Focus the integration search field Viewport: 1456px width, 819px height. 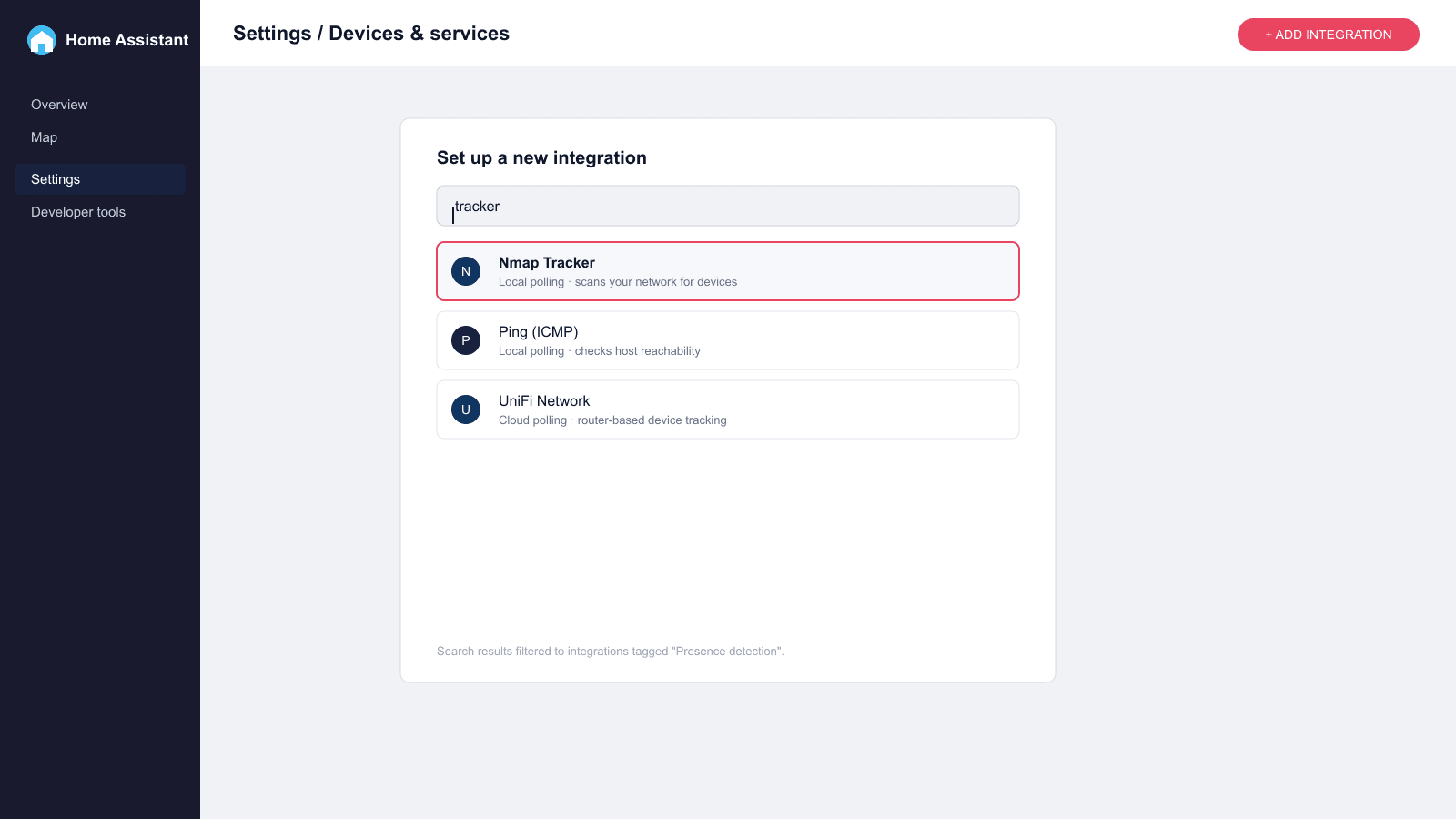click(728, 206)
